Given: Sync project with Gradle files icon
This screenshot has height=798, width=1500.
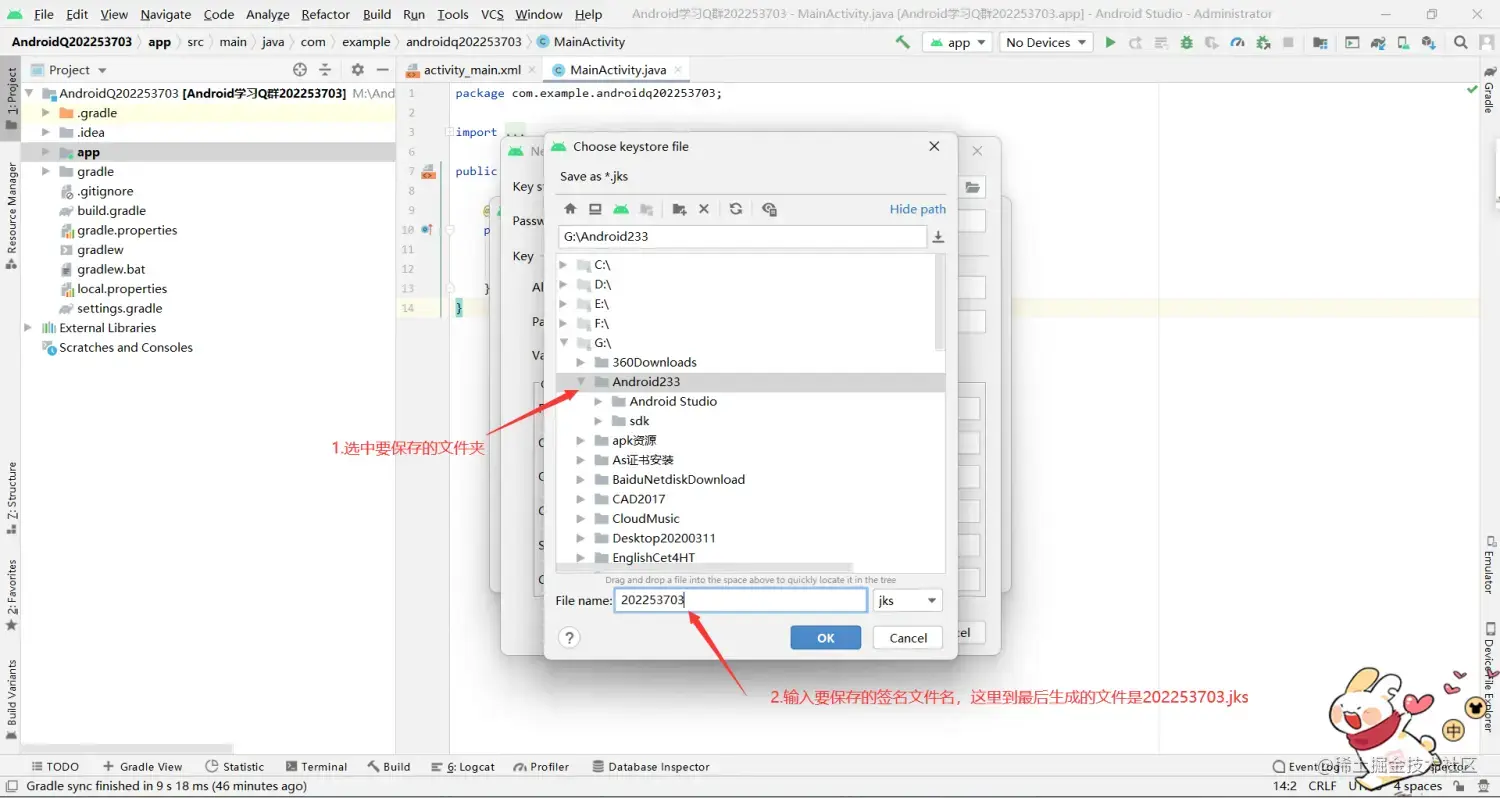Looking at the screenshot, I should coord(1378,42).
